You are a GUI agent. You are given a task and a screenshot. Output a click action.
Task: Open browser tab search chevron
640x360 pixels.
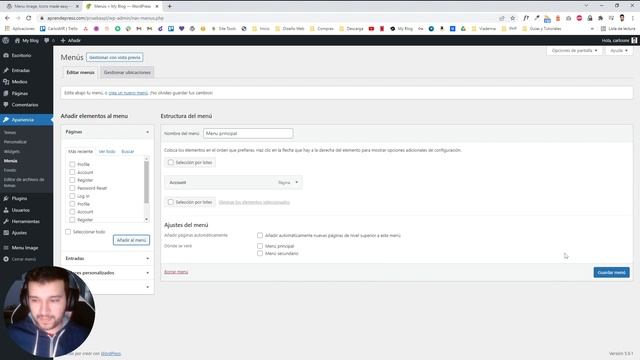click(x=586, y=6)
